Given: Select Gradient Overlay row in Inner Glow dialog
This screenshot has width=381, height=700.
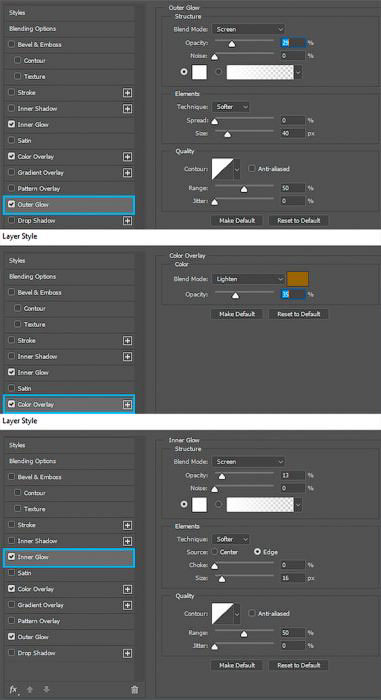Looking at the screenshot, I should point(69,605).
